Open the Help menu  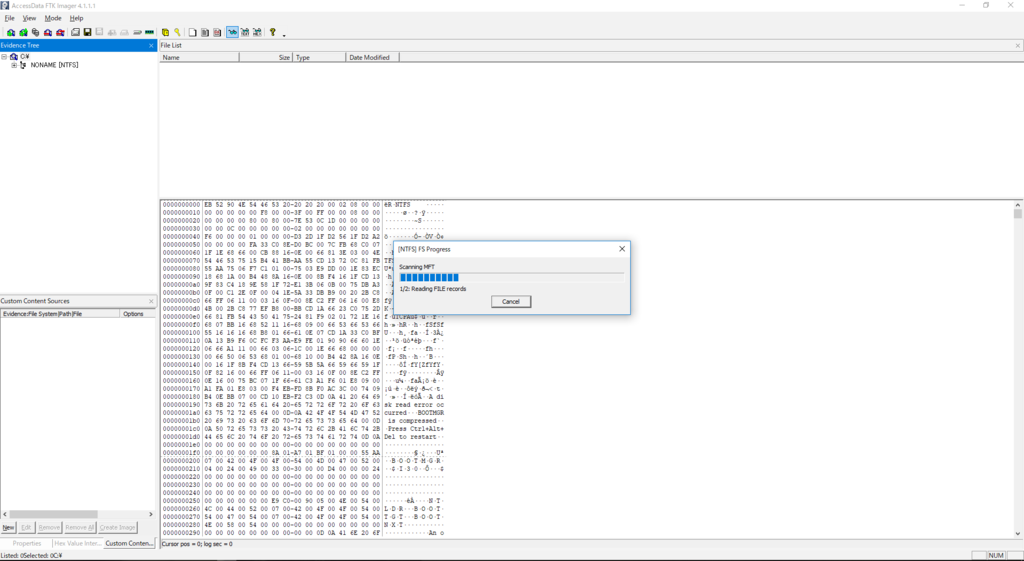(76, 18)
